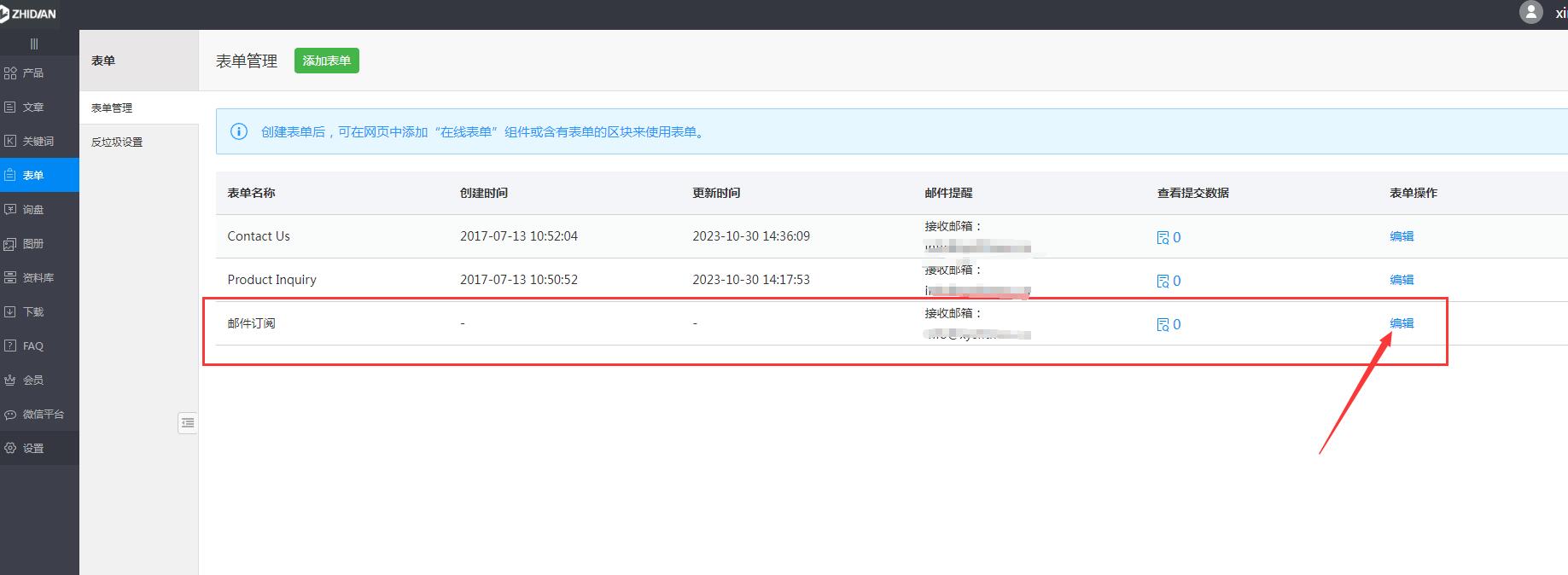Edit the 邮件订阅 form
The image size is (1568, 575).
click(1401, 323)
